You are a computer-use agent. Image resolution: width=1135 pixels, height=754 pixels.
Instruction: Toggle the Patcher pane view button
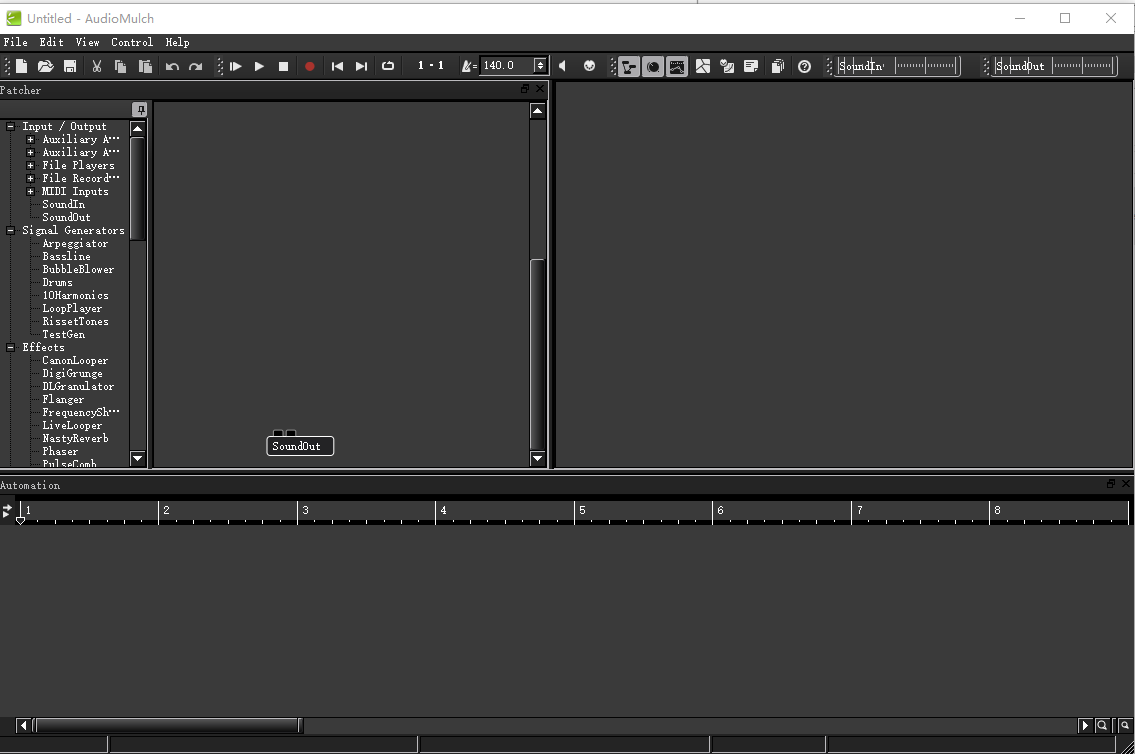pos(629,67)
